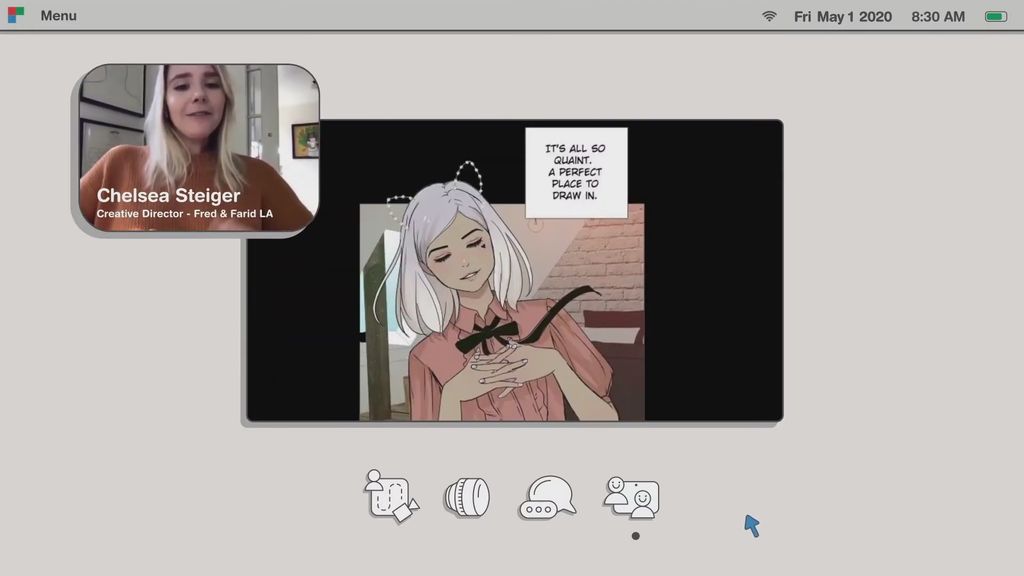The image size is (1024, 576).
Task: Click the clock showing 8:30 AM
Action: click(x=938, y=17)
